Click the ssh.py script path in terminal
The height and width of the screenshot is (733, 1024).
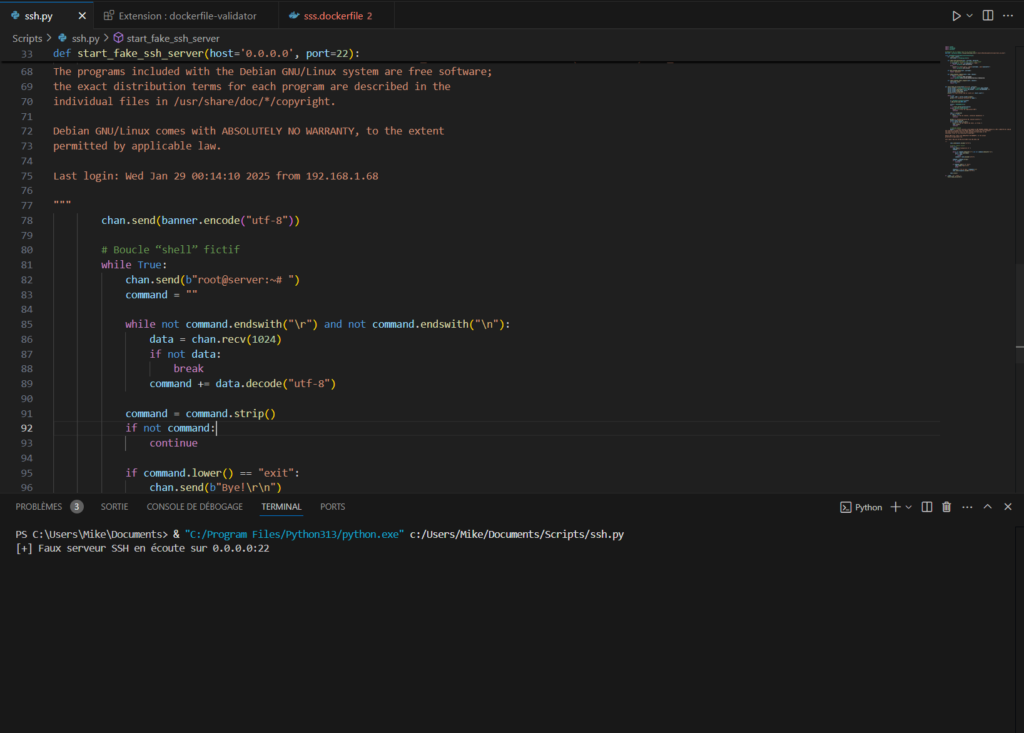[517, 534]
